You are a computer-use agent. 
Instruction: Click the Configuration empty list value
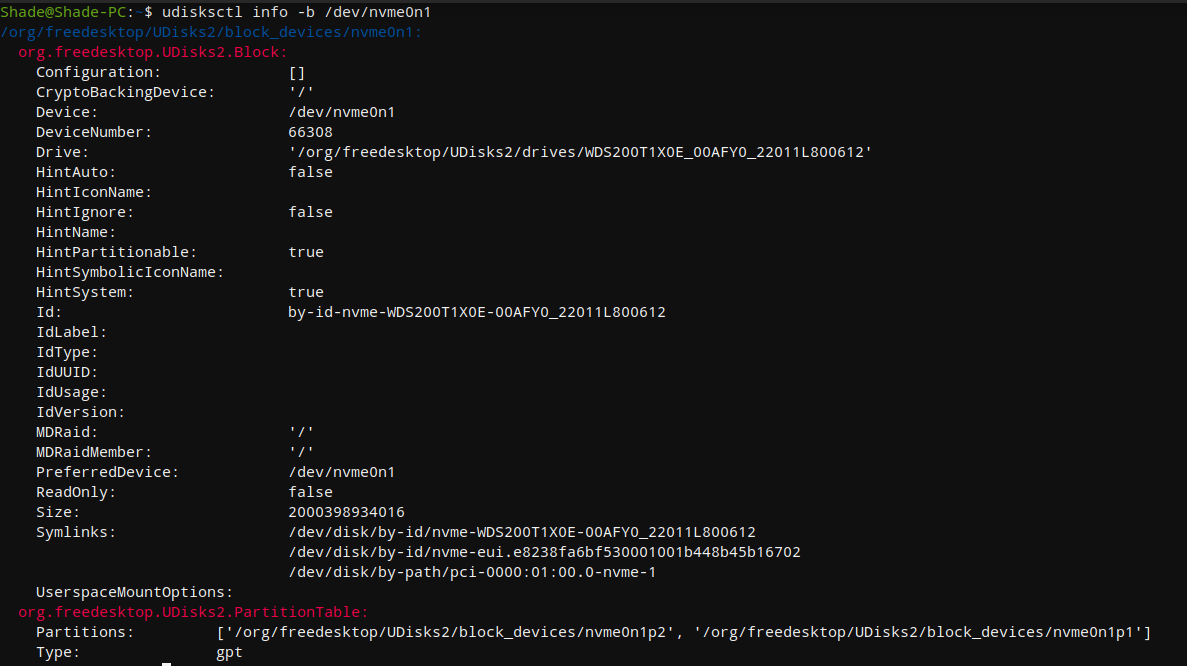tap(296, 71)
